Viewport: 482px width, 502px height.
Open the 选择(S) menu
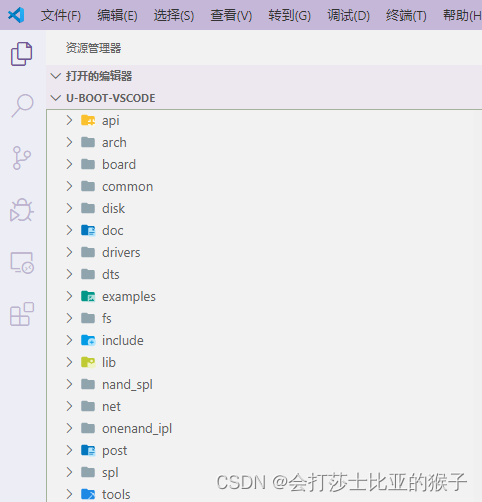pyautogui.click(x=174, y=16)
